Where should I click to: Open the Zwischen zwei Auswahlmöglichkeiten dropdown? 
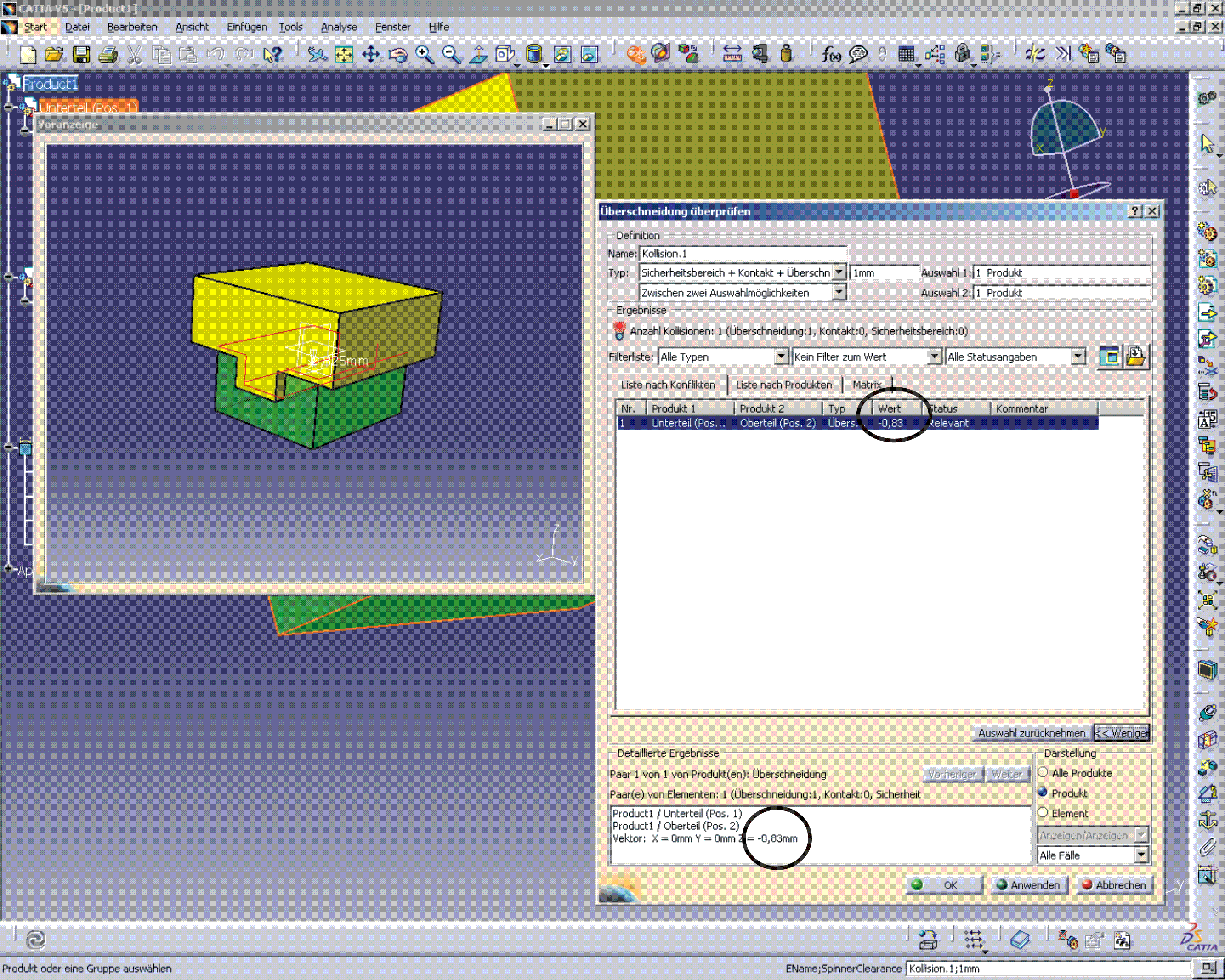pyautogui.click(x=839, y=292)
